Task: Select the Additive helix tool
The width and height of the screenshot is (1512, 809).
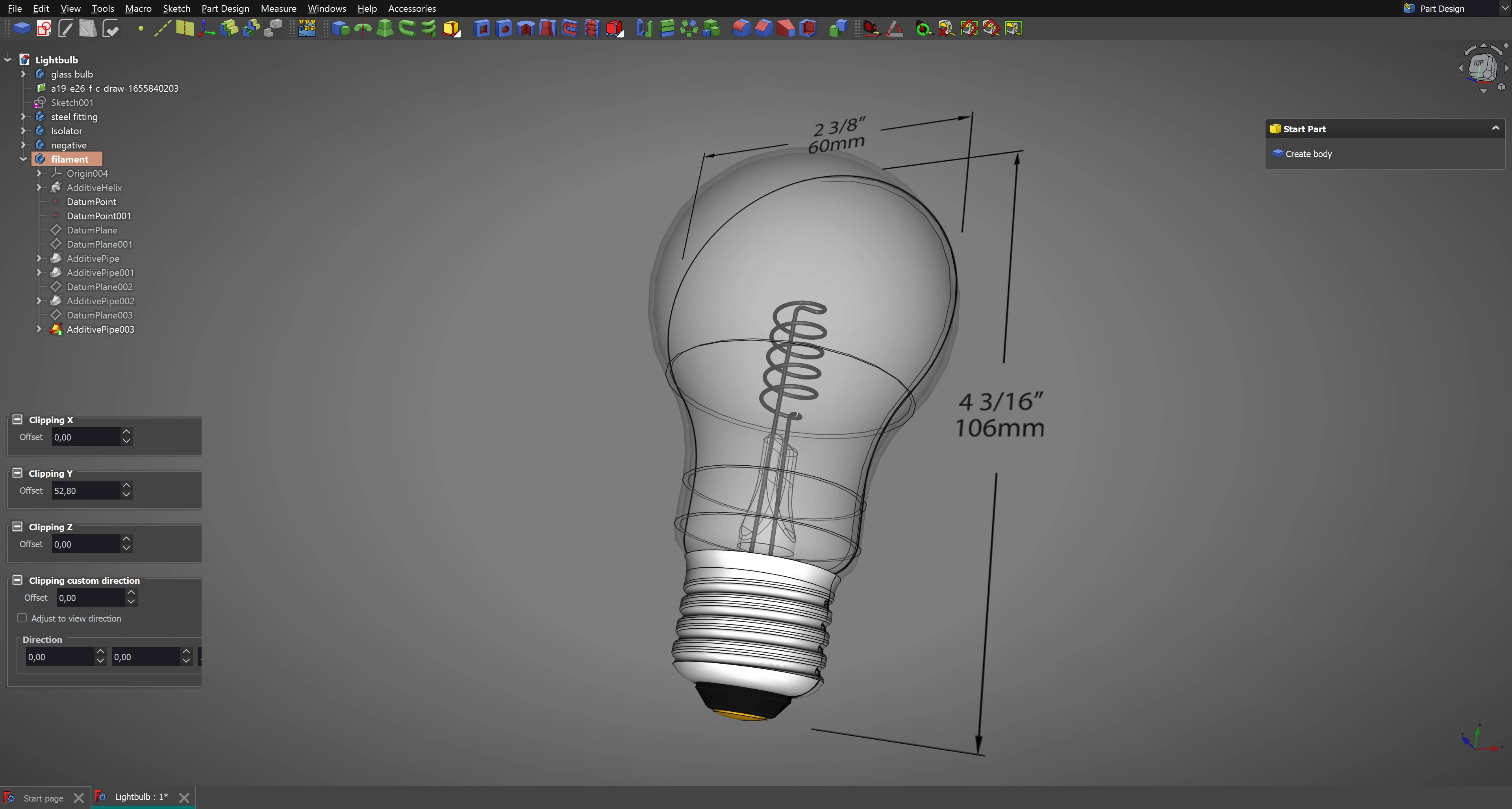Action: [428, 28]
